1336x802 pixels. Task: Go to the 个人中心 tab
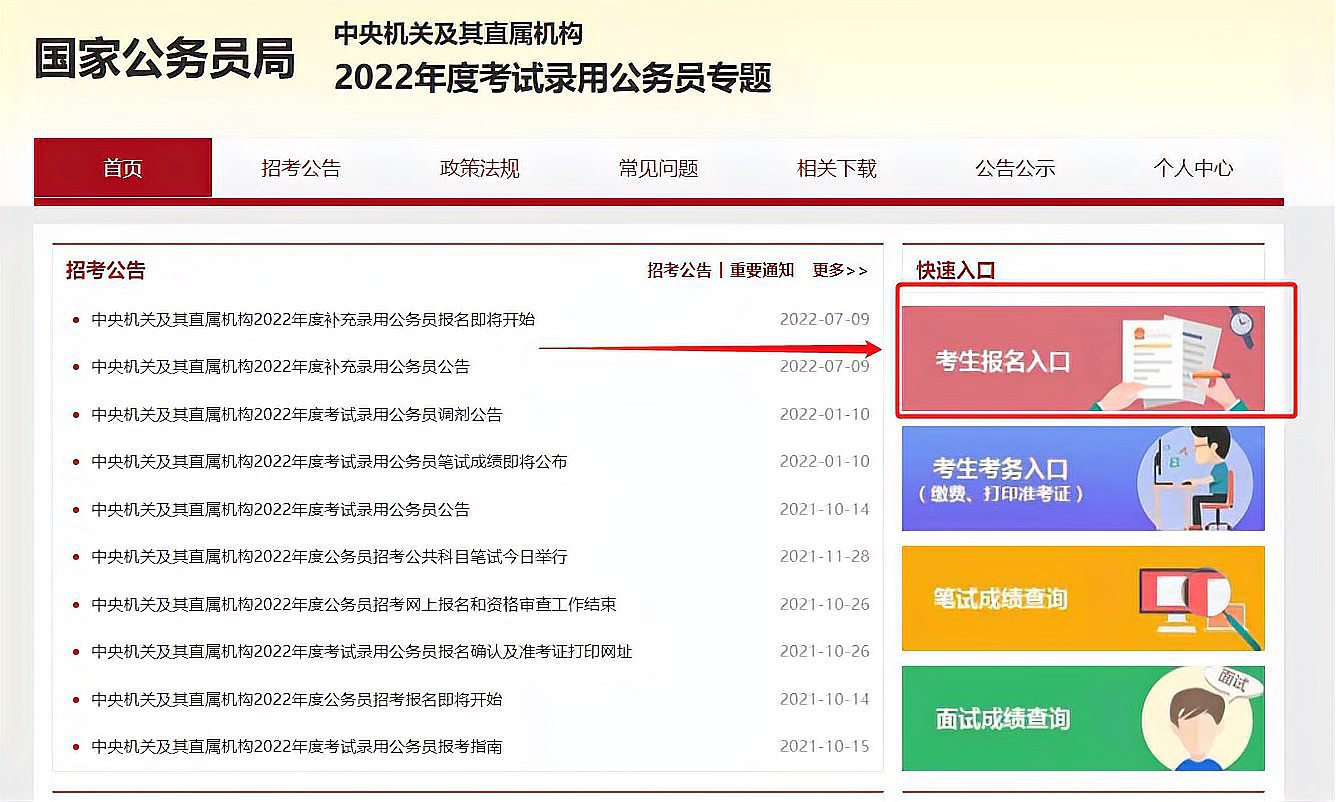1192,168
